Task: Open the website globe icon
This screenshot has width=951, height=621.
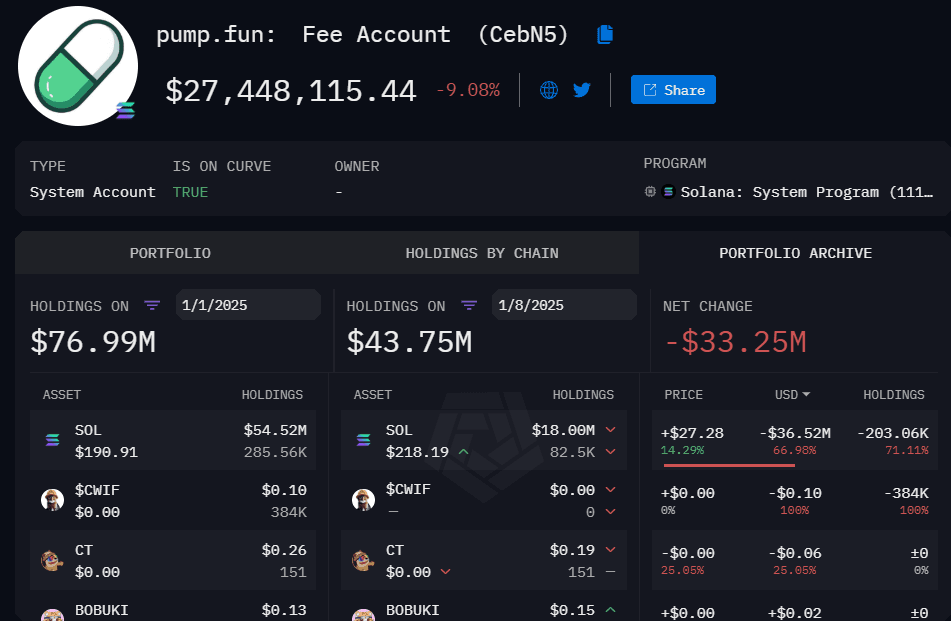Action: point(549,90)
